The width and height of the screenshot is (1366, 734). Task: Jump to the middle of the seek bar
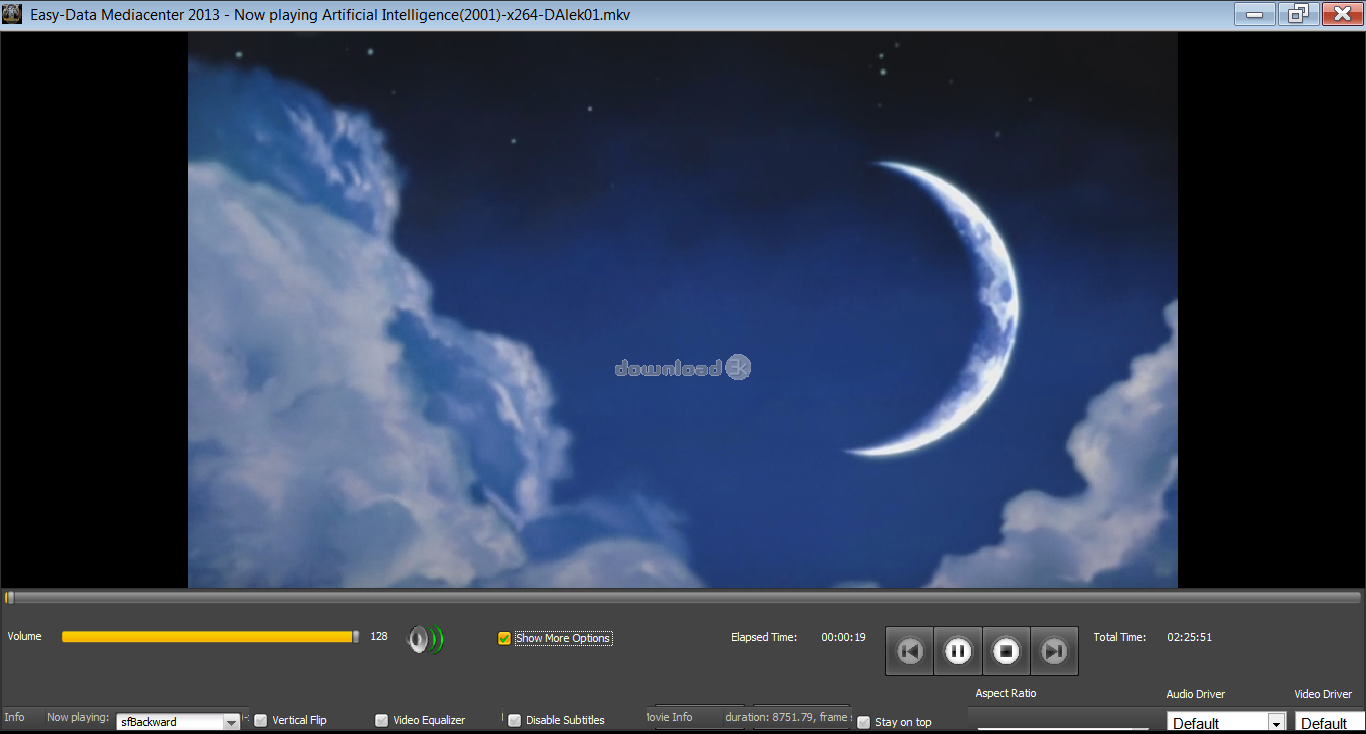click(x=683, y=598)
